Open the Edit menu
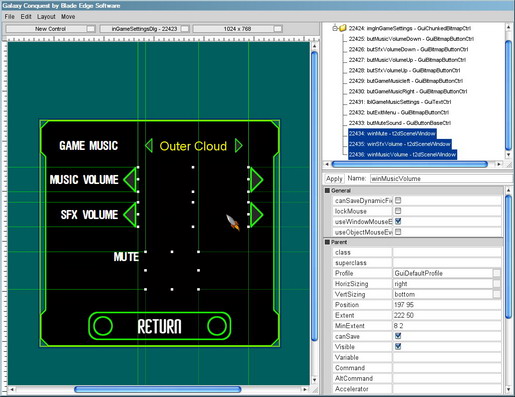The height and width of the screenshot is (397, 515). click(26, 16)
